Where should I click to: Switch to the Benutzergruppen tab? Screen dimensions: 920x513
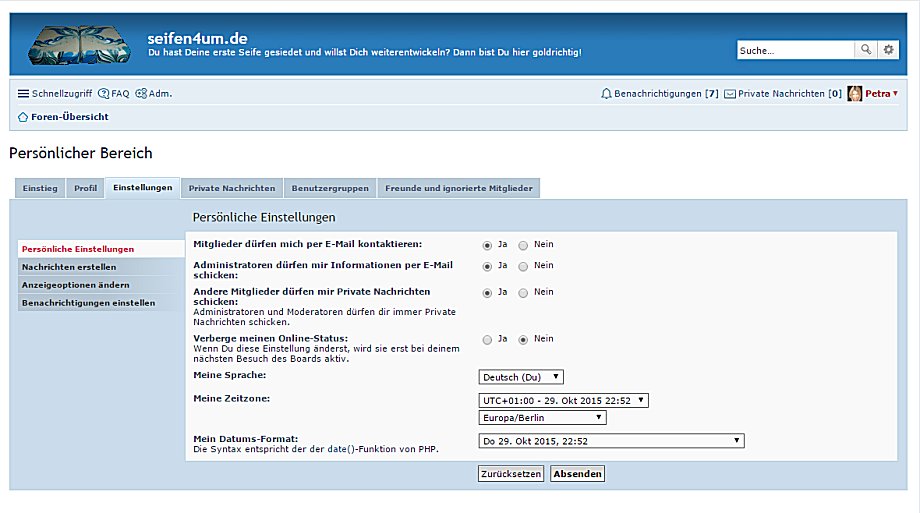pos(330,188)
